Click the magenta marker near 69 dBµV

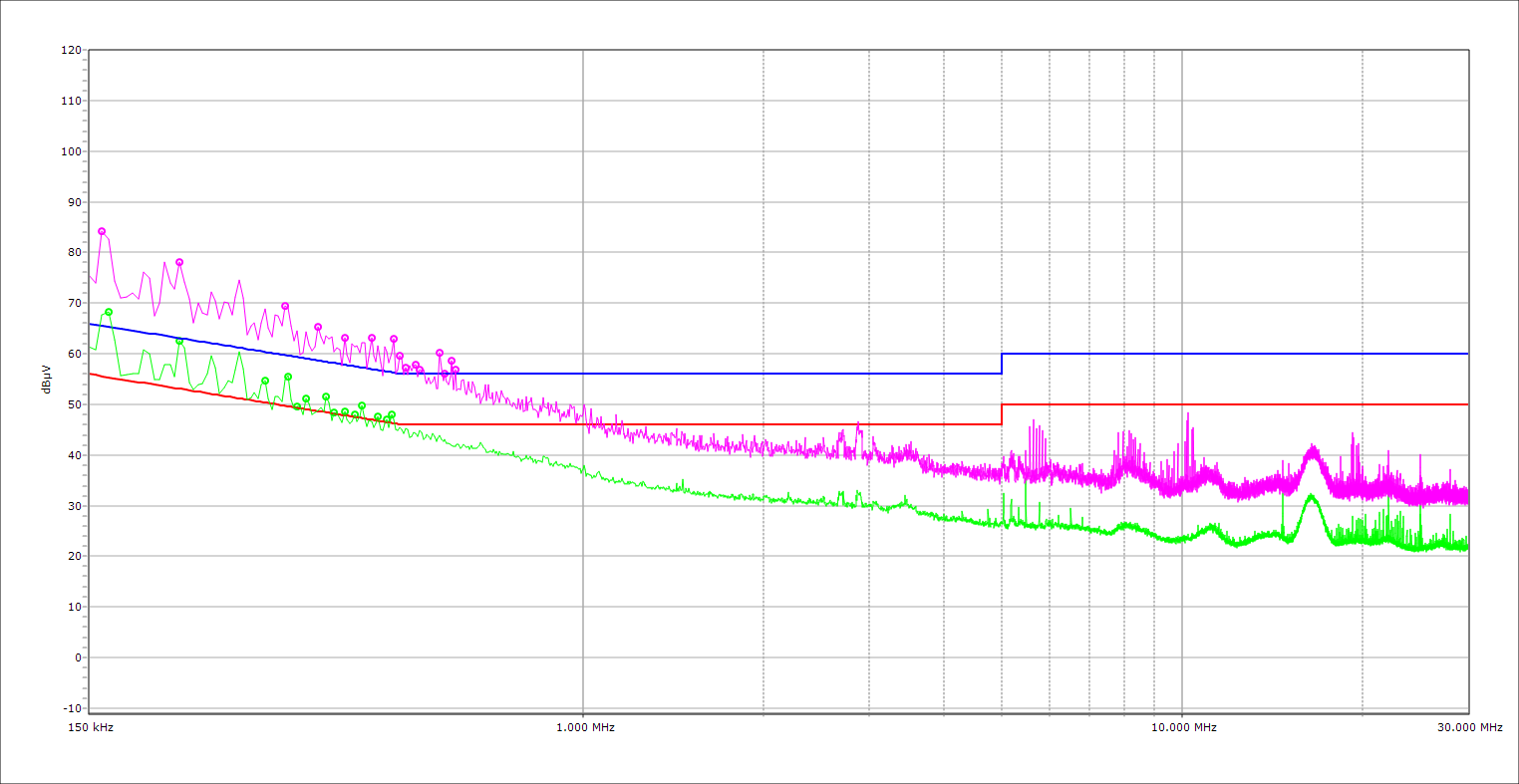(x=285, y=306)
